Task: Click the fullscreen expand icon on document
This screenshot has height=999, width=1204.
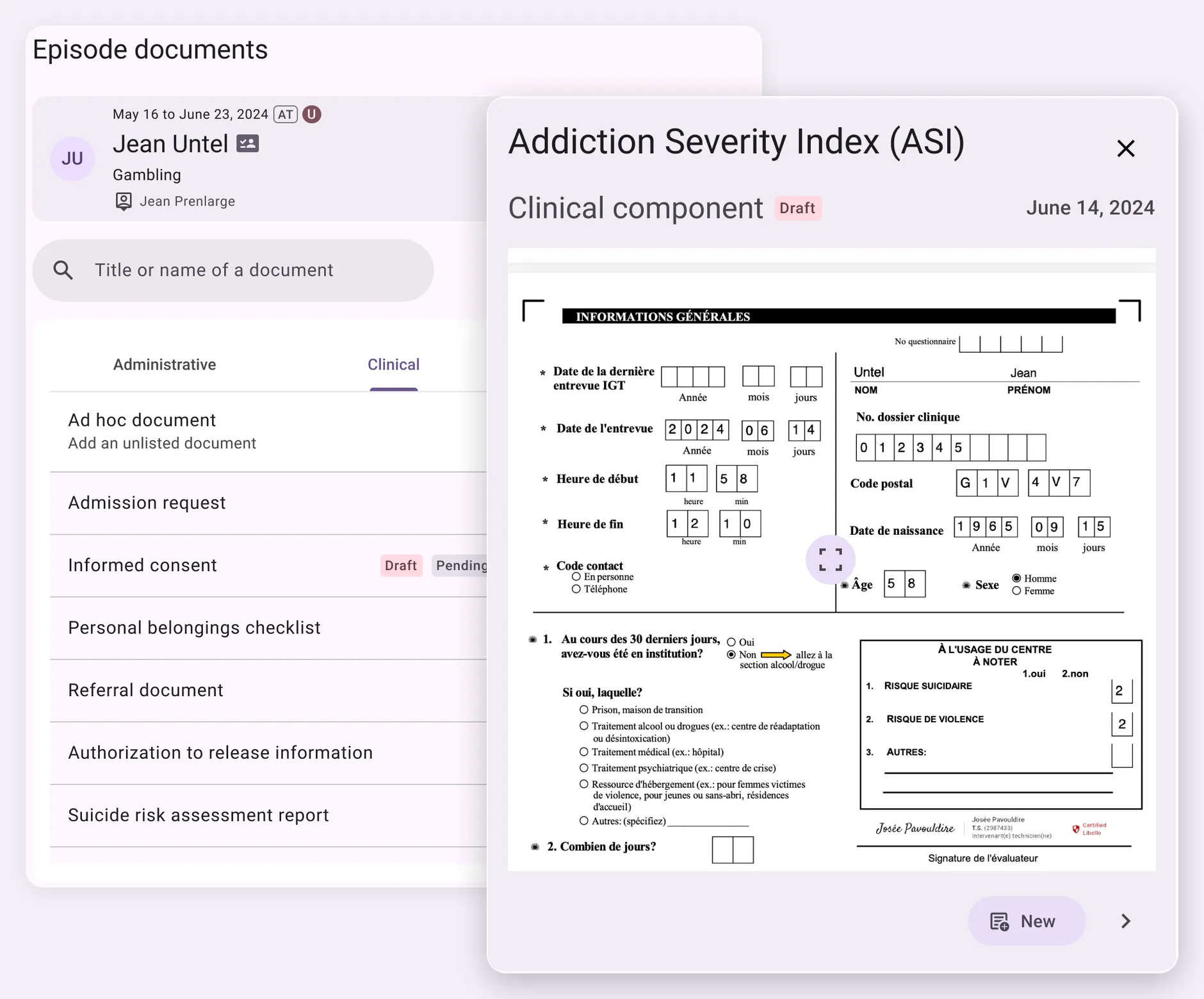Action: 830,560
